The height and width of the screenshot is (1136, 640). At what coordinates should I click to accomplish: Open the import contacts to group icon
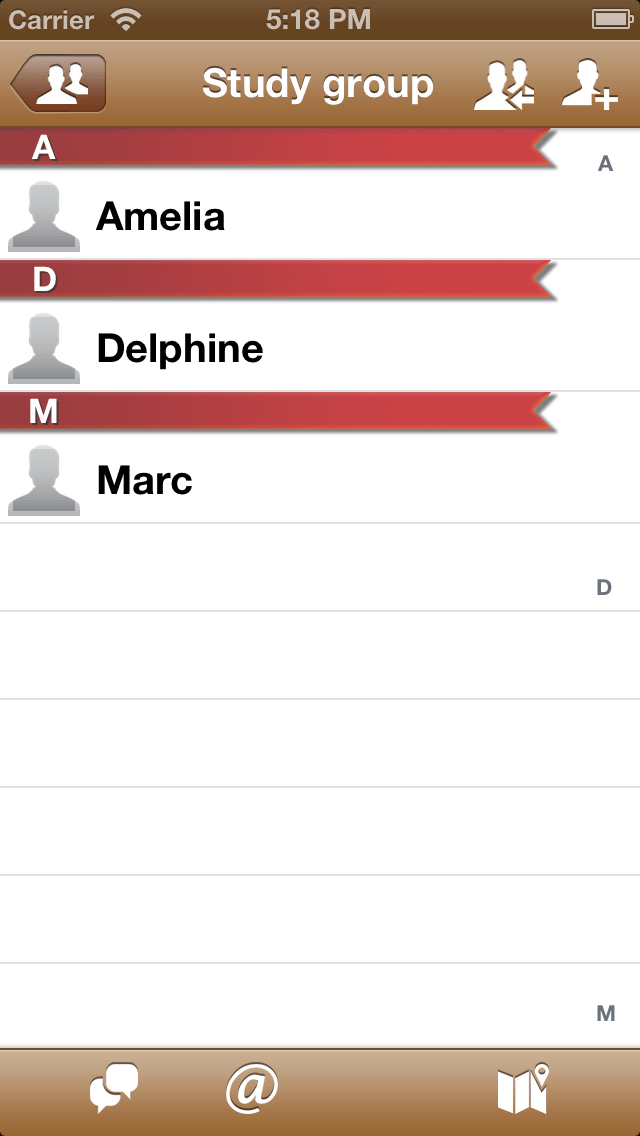[503, 84]
